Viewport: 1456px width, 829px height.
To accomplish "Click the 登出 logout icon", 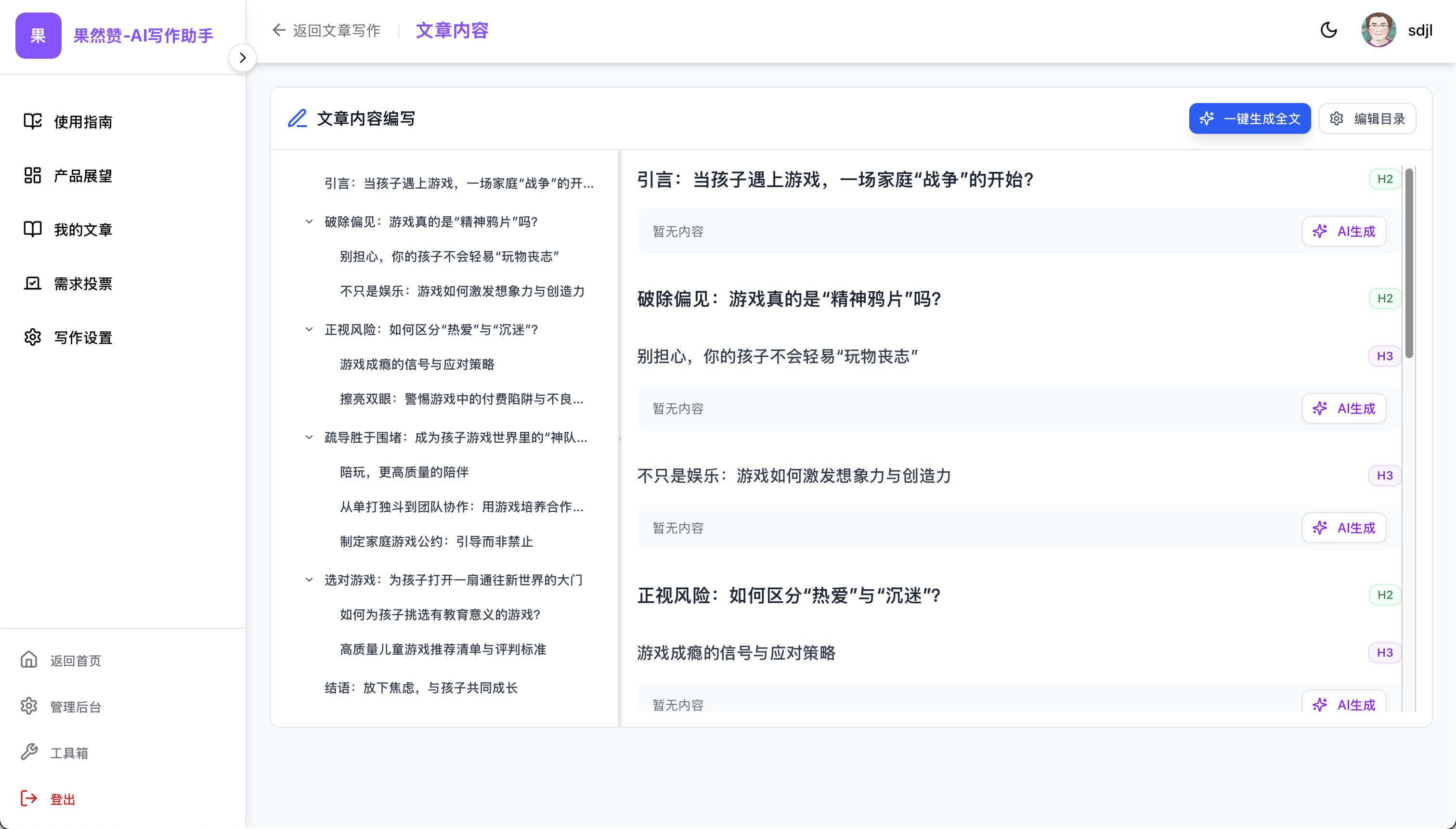I will click(29, 798).
